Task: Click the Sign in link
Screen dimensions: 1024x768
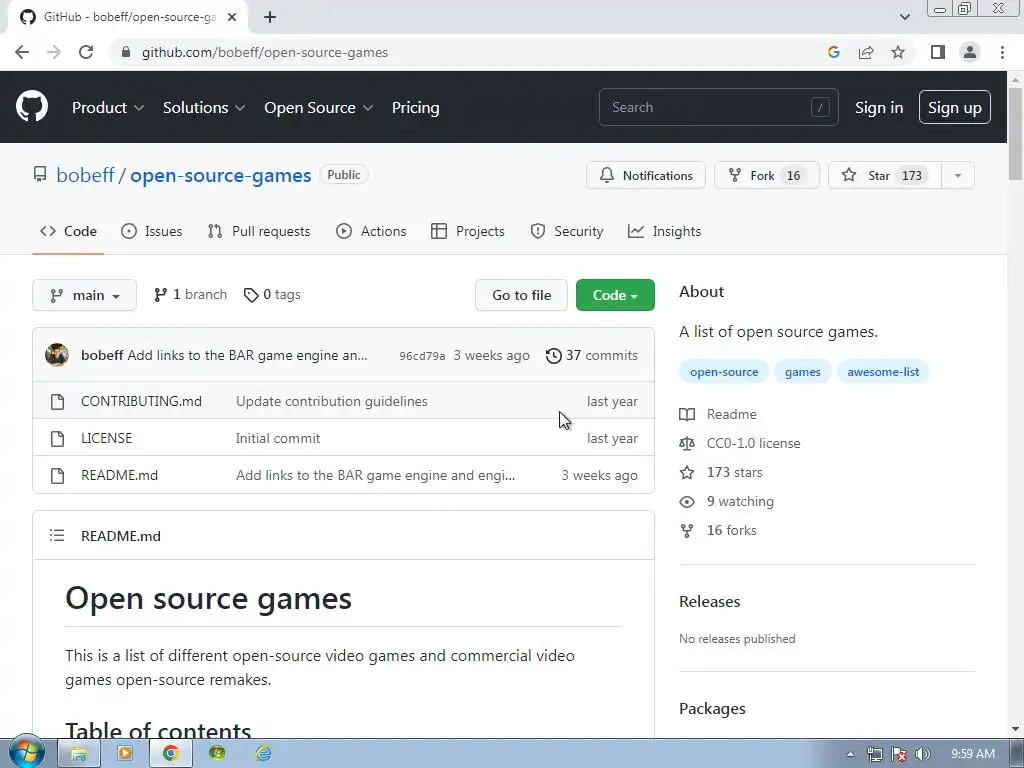Action: tap(879, 107)
